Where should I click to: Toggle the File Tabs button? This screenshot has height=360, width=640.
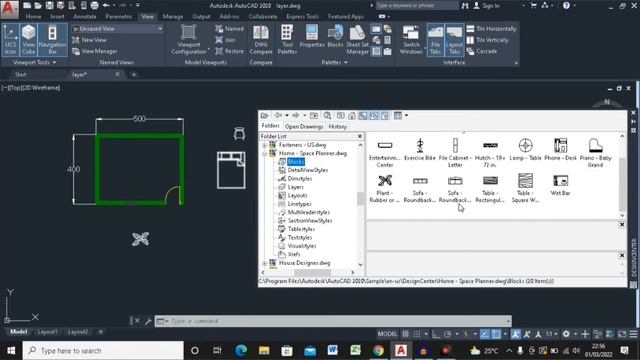click(436, 40)
